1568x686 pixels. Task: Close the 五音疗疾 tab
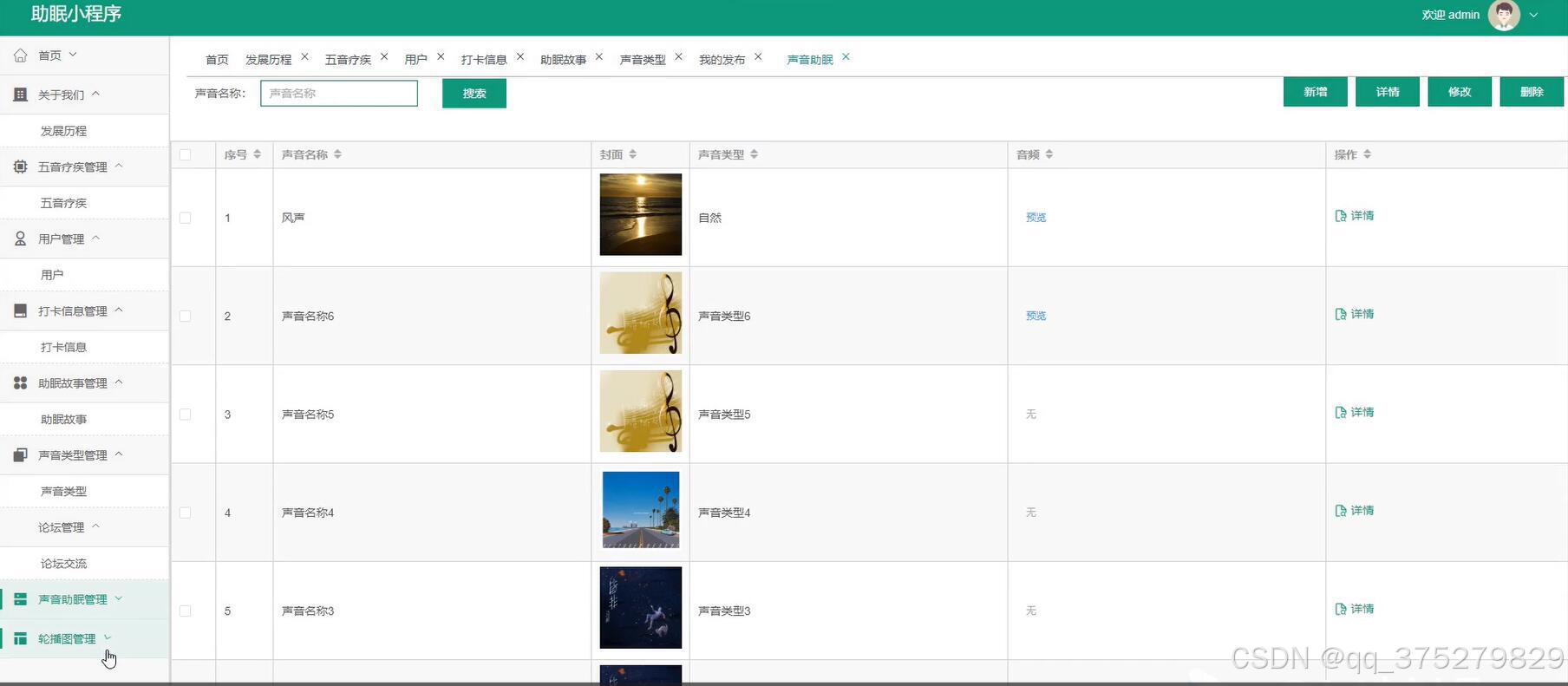pos(384,57)
